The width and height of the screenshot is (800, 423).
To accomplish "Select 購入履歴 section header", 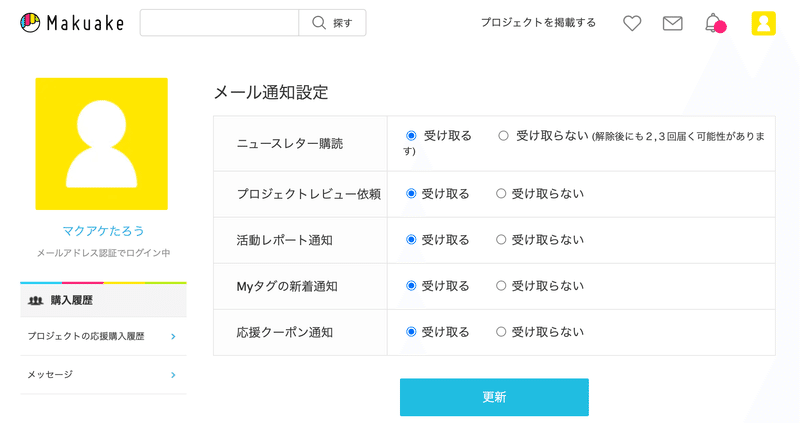I will pyautogui.click(x=103, y=300).
